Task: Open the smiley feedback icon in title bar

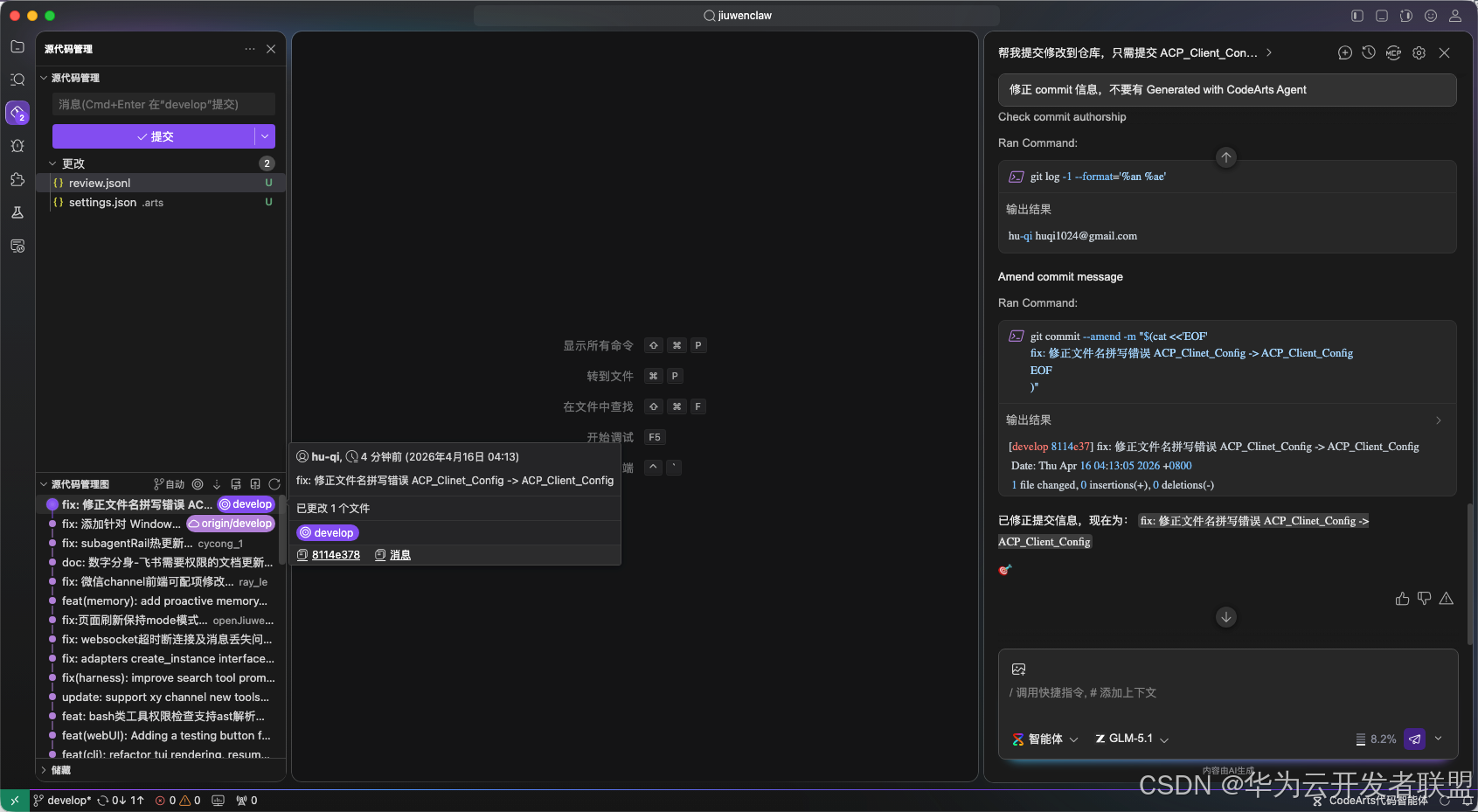Action: point(1431,16)
